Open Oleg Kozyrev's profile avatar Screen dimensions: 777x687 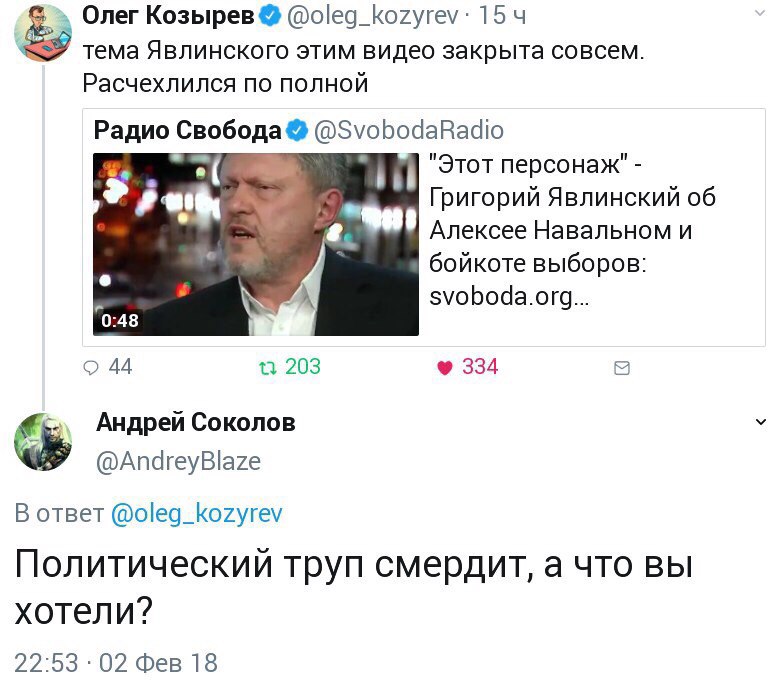pyautogui.click(x=43, y=33)
